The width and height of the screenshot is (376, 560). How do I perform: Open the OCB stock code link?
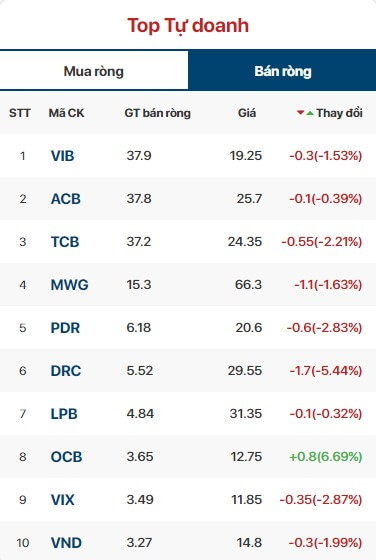66,457
